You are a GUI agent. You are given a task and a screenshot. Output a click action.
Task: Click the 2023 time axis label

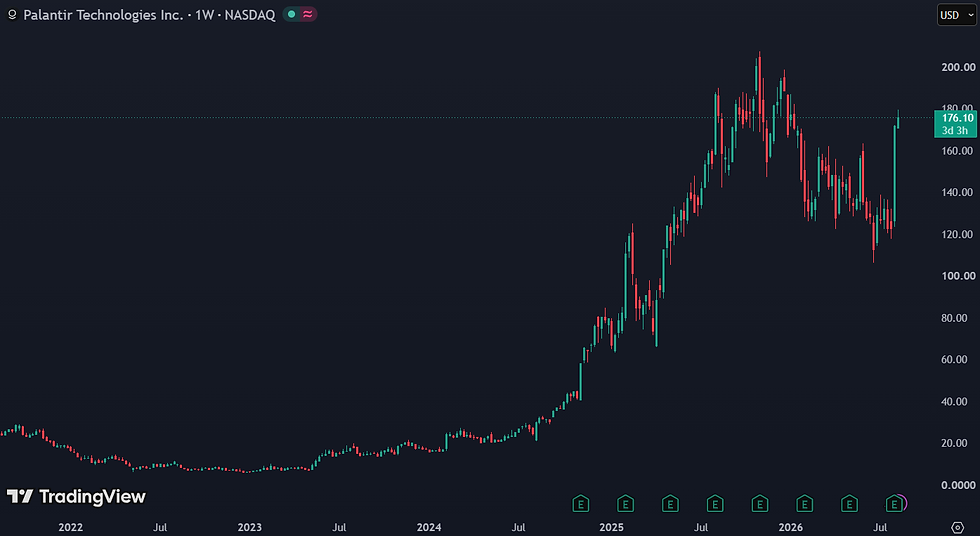pyautogui.click(x=249, y=527)
